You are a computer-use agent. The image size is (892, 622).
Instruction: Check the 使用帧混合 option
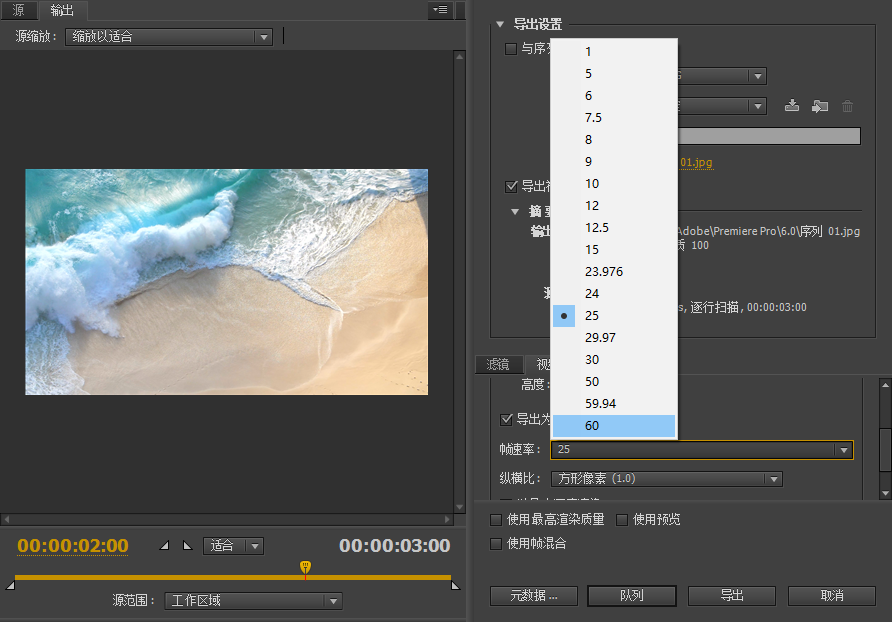[497, 544]
